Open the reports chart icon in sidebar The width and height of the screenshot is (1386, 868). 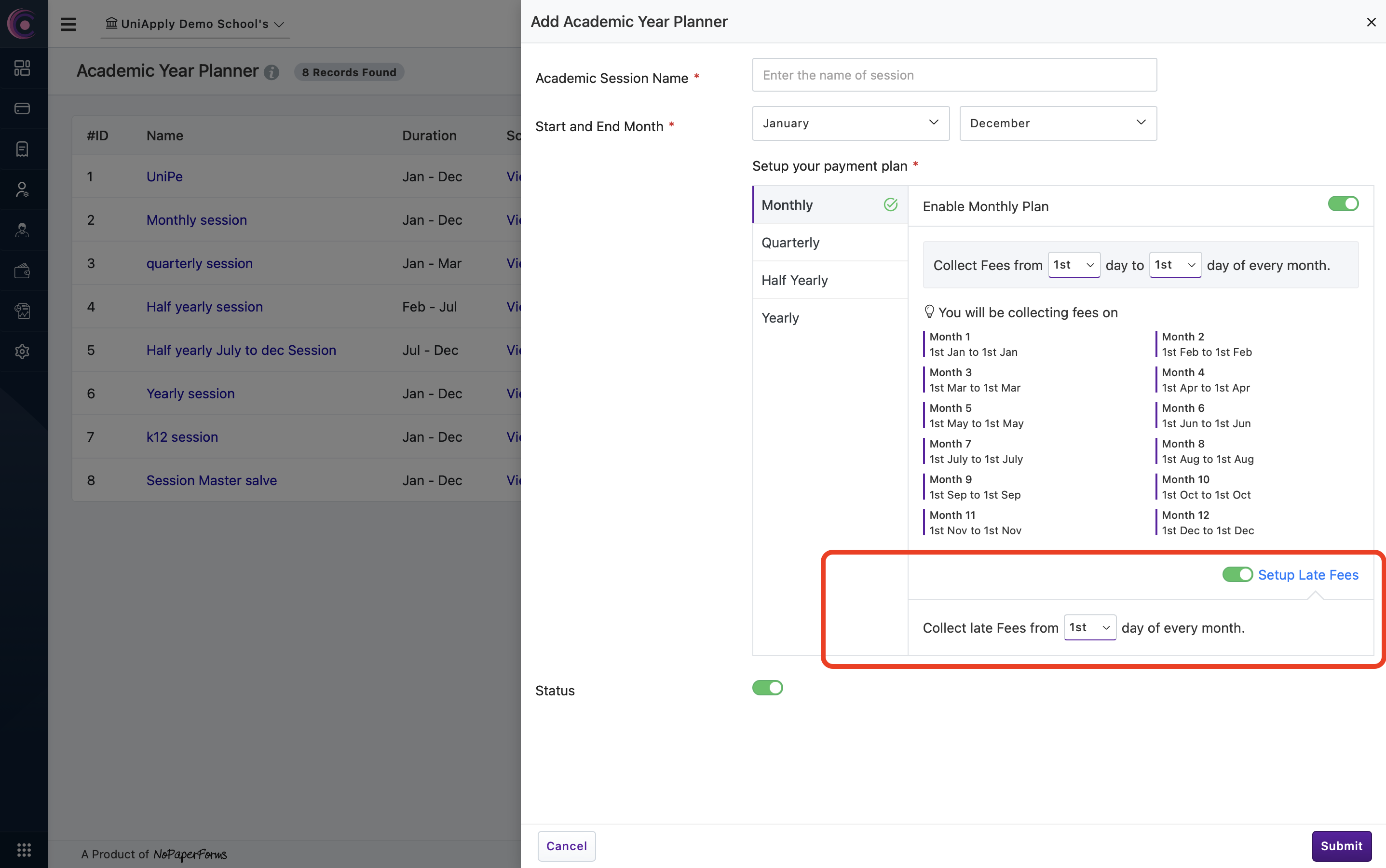[22, 311]
